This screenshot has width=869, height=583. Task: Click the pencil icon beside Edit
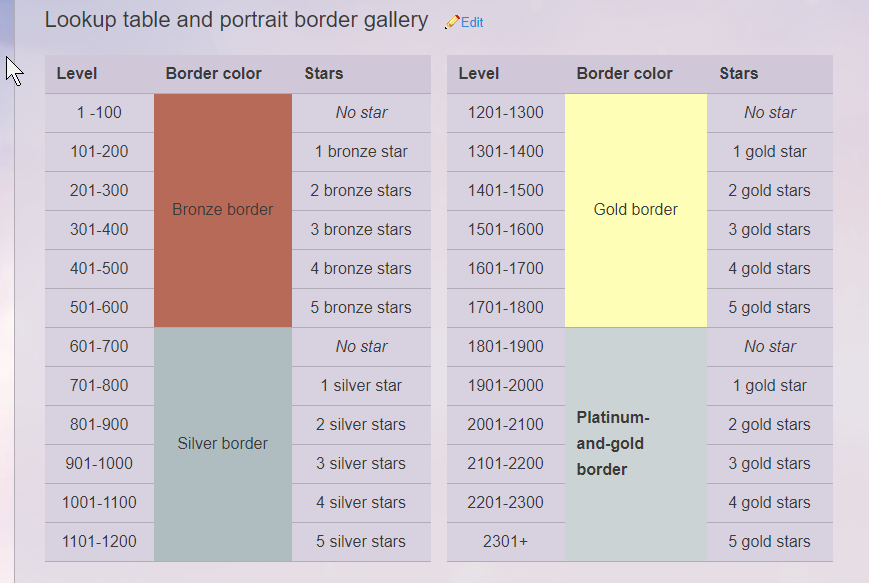pyautogui.click(x=452, y=22)
